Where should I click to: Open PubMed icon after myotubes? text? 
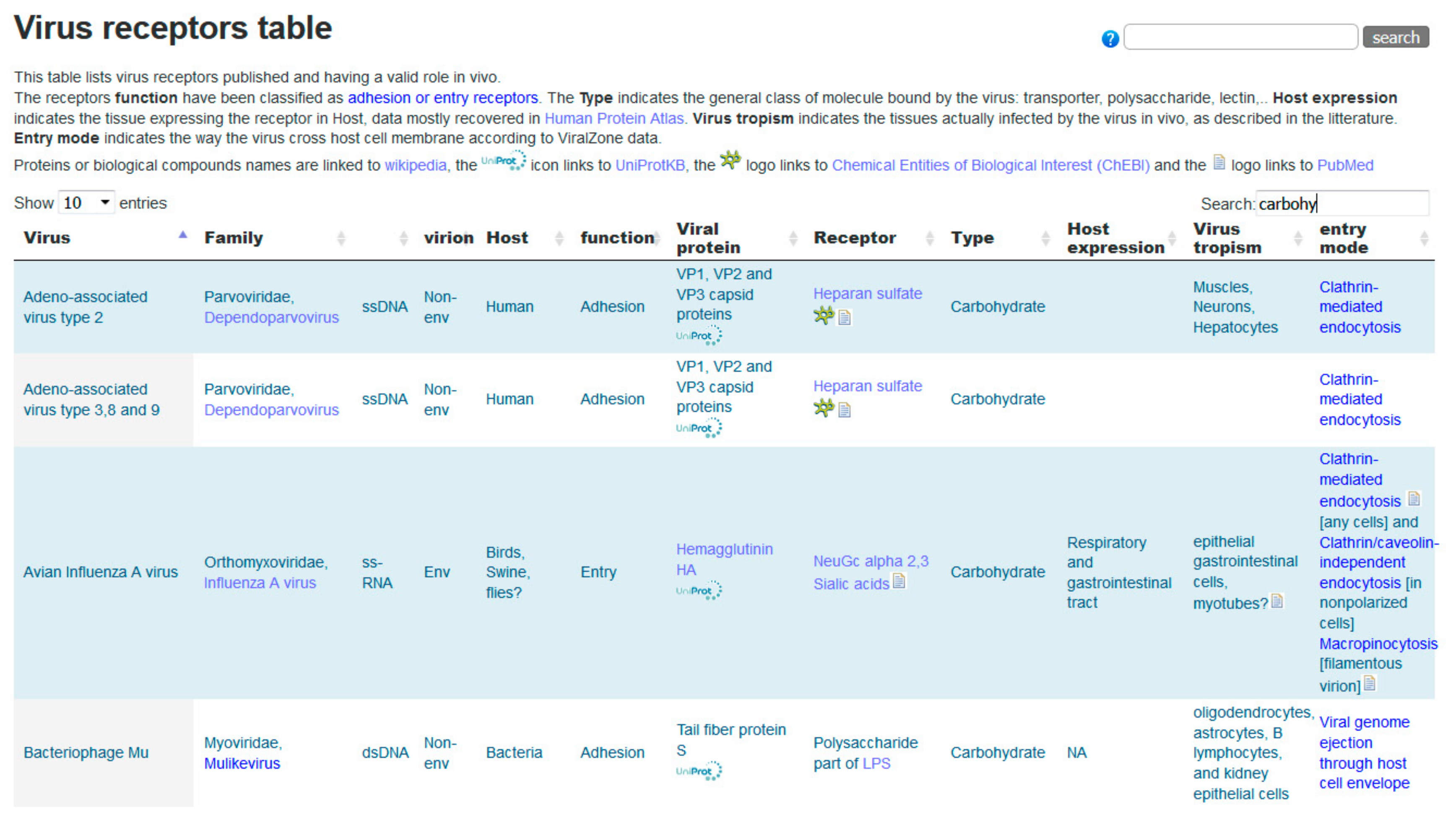coord(1277,600)
